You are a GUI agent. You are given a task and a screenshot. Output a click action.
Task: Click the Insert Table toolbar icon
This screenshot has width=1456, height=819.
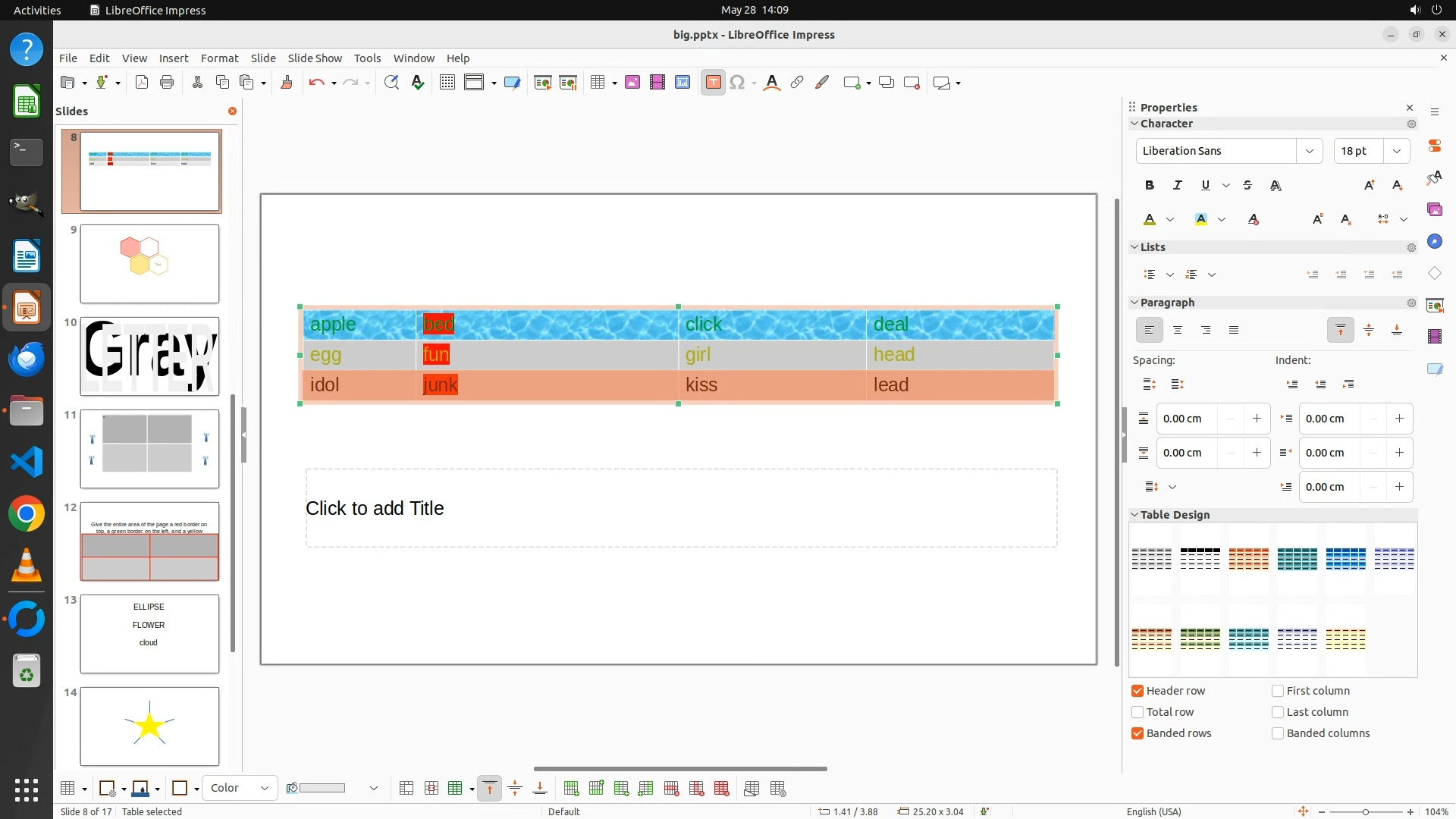click(x=598, y=83)
